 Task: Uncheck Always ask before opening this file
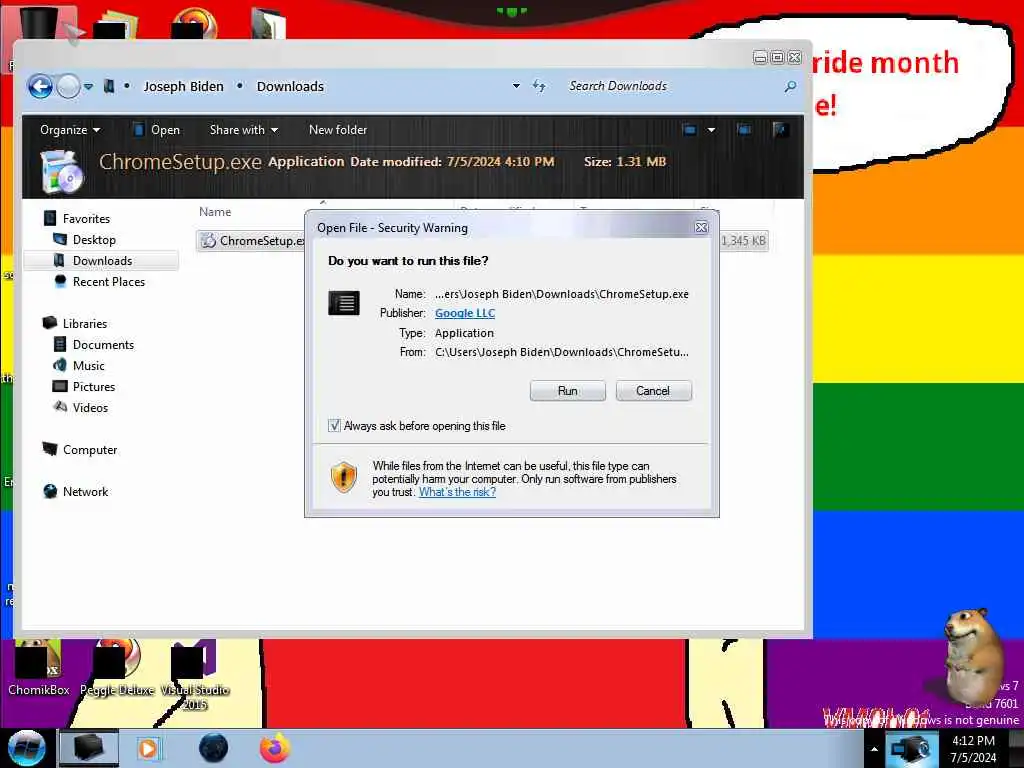[334, 426]
